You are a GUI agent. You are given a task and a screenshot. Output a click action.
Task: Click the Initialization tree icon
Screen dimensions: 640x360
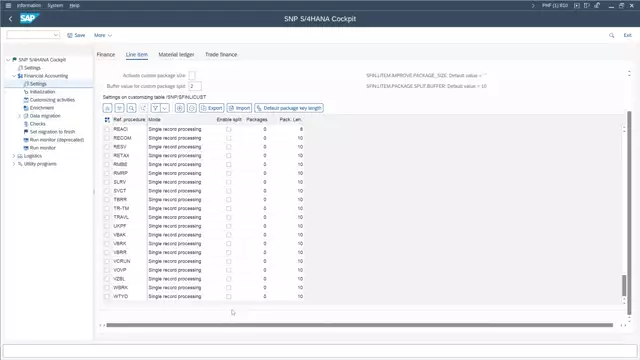(26, 92)
